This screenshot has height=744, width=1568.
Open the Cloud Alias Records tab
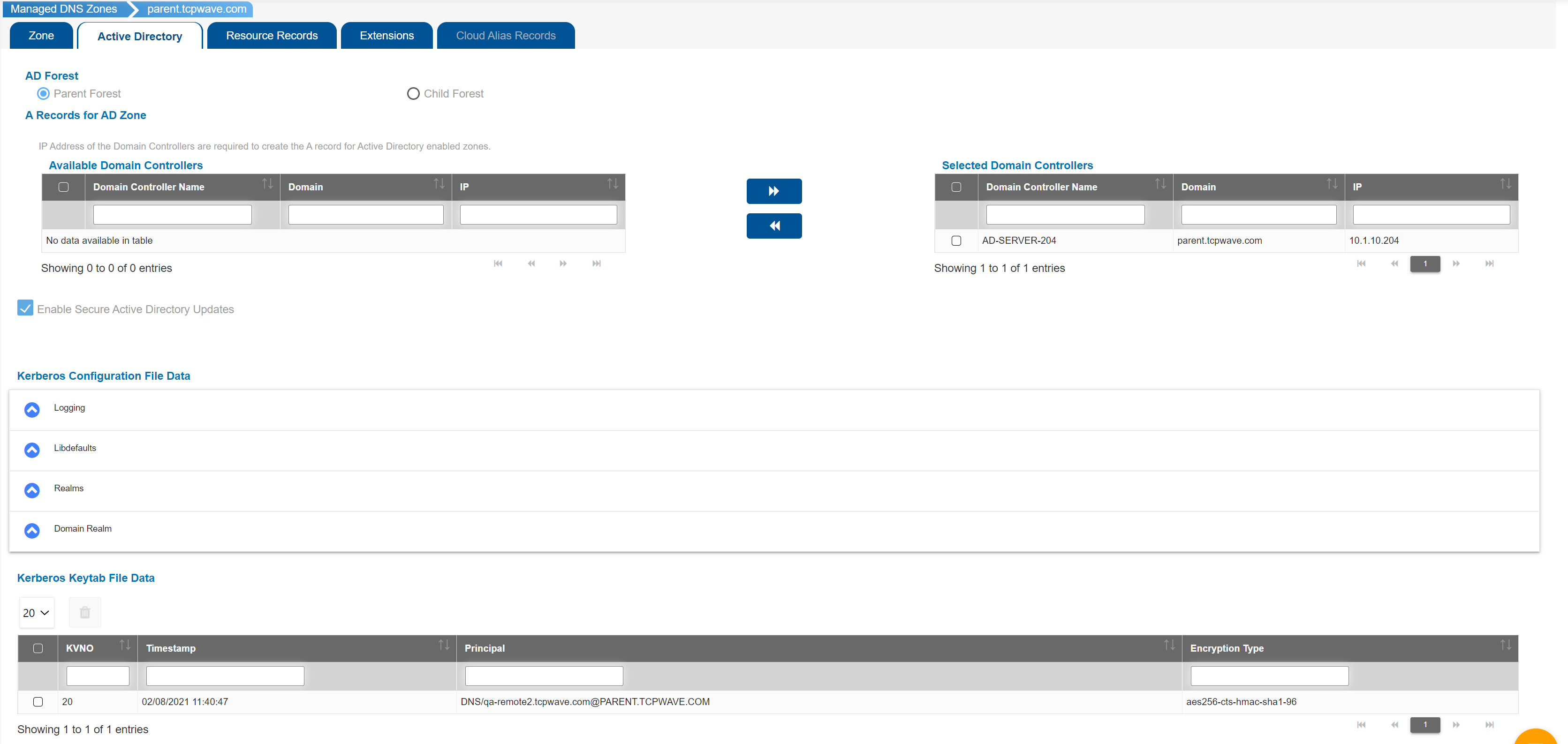point(506,35)
